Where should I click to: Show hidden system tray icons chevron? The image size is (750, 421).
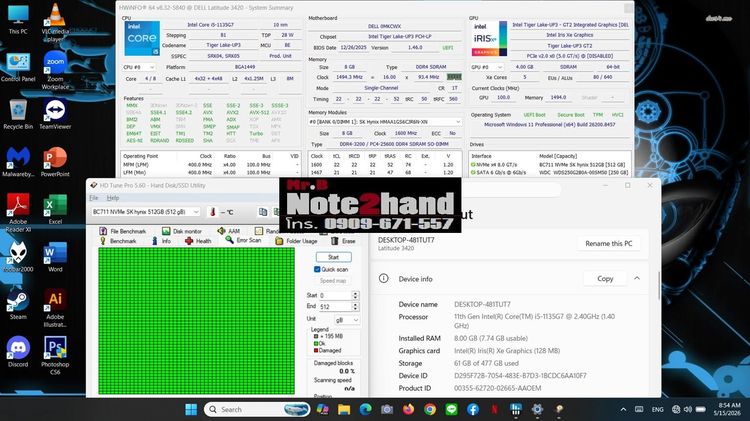[623, 410]
